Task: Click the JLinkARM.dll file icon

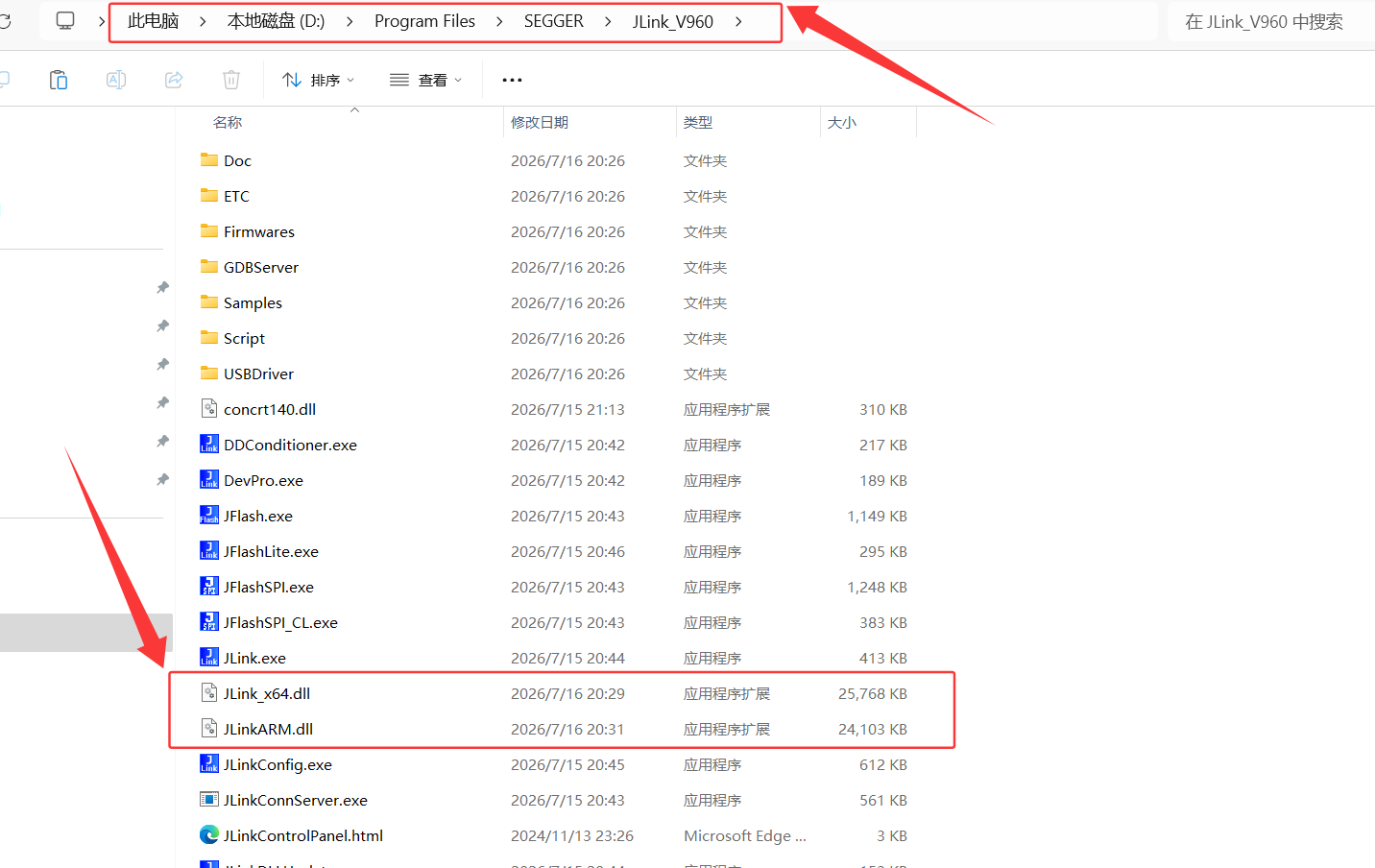Action: pos(209,728)
